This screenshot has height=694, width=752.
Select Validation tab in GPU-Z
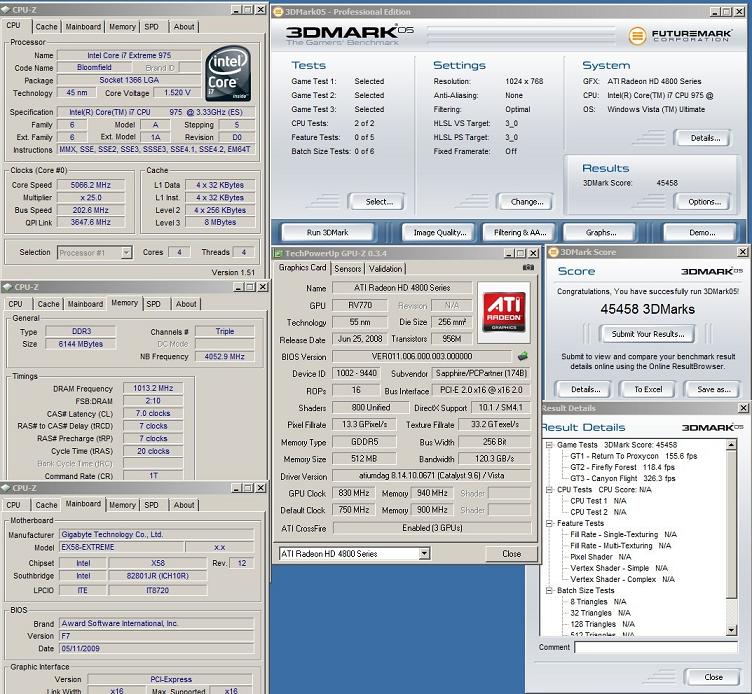point(386,269)
